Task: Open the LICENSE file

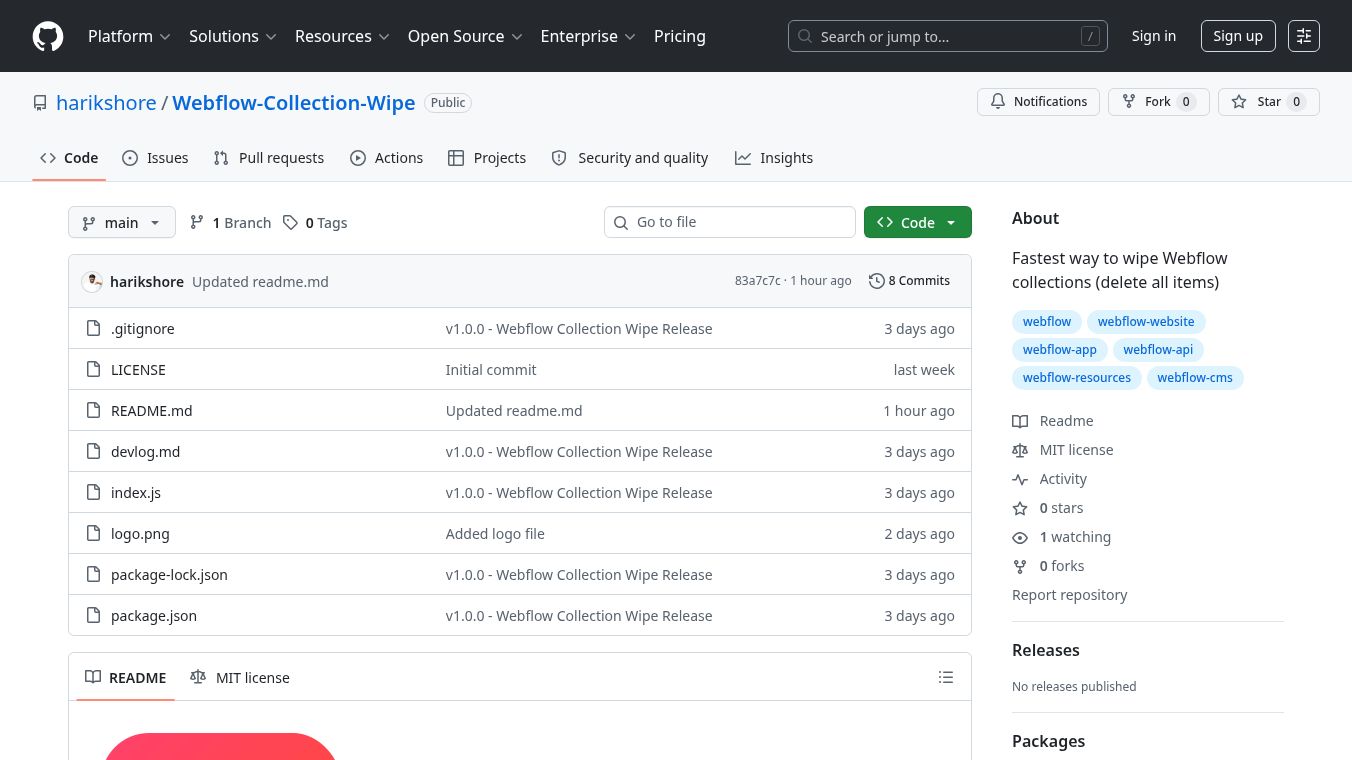Action: [x=138, y=370]
